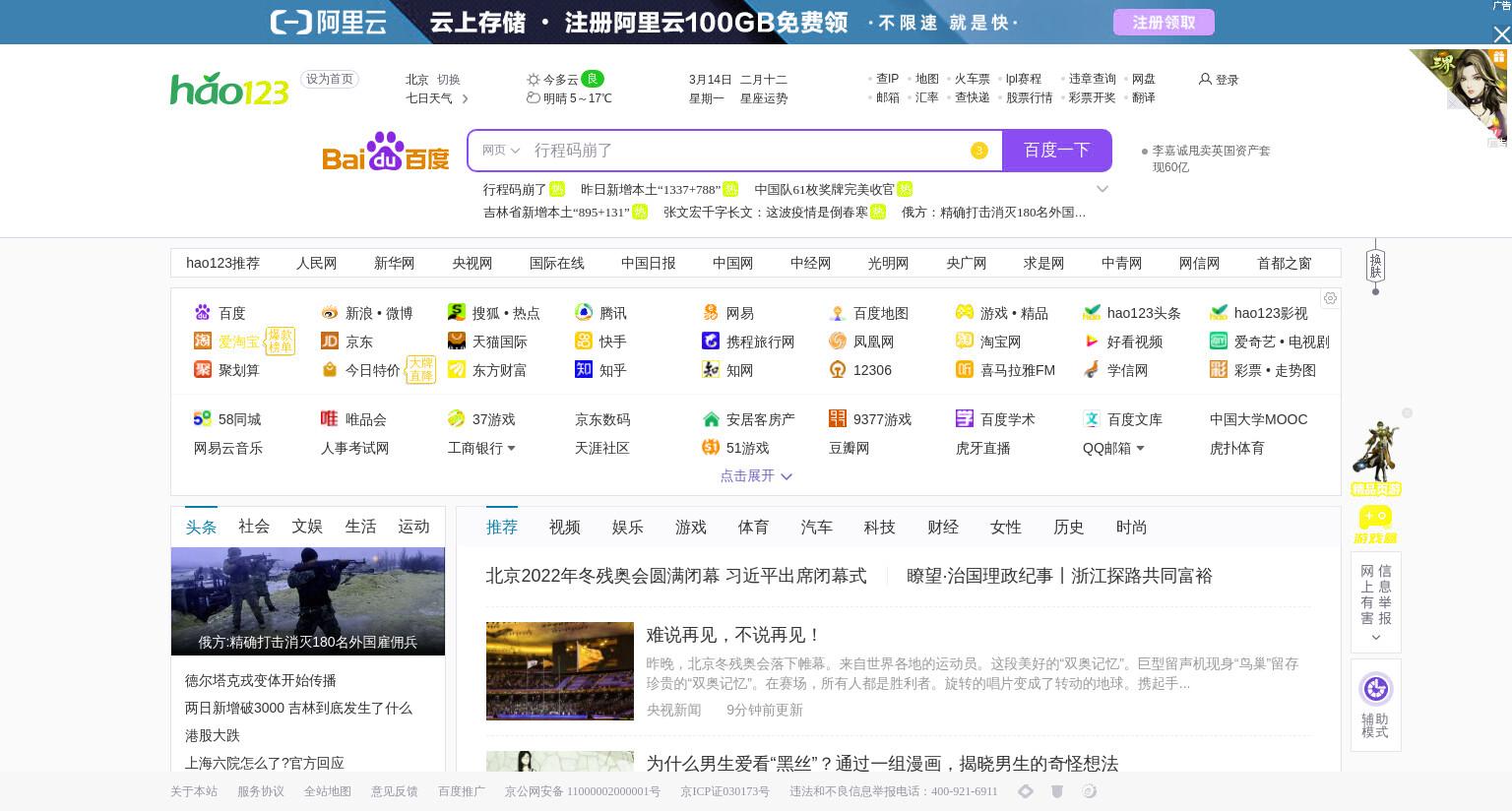
Task: Open headline 北京2022年冬残奥会圆满闭幕
Action: tap(676, 576)
